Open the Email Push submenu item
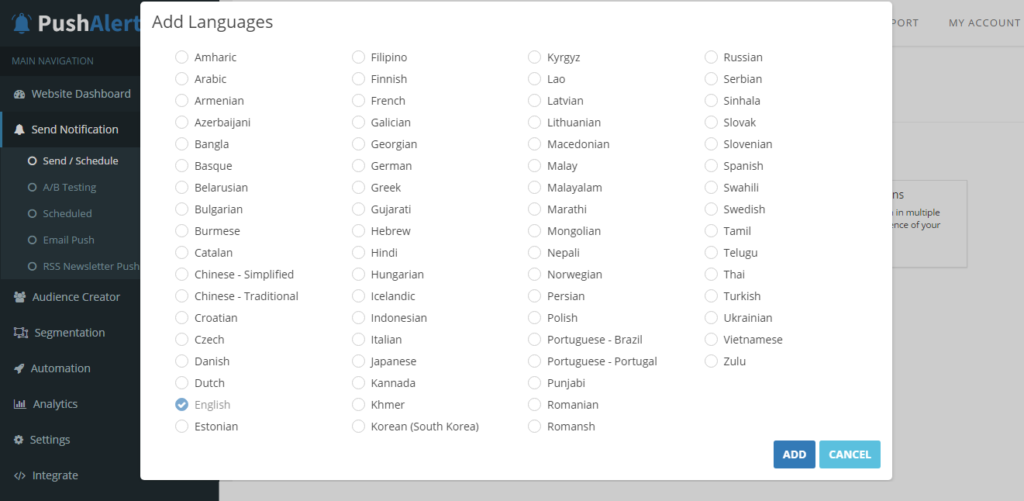The image size is (1024, 501). pos(69,240)
